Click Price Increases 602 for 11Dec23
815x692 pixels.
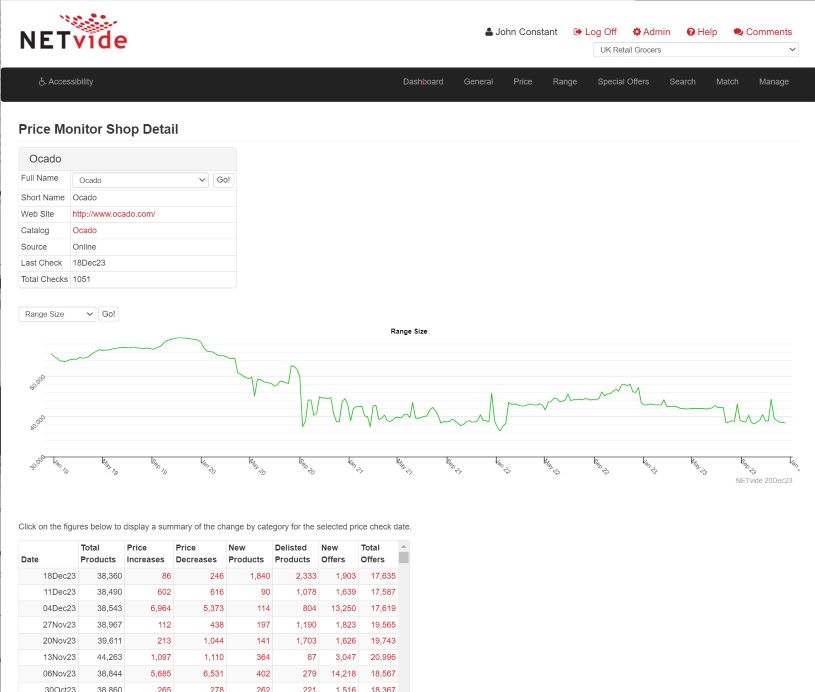tap(164, 592)
